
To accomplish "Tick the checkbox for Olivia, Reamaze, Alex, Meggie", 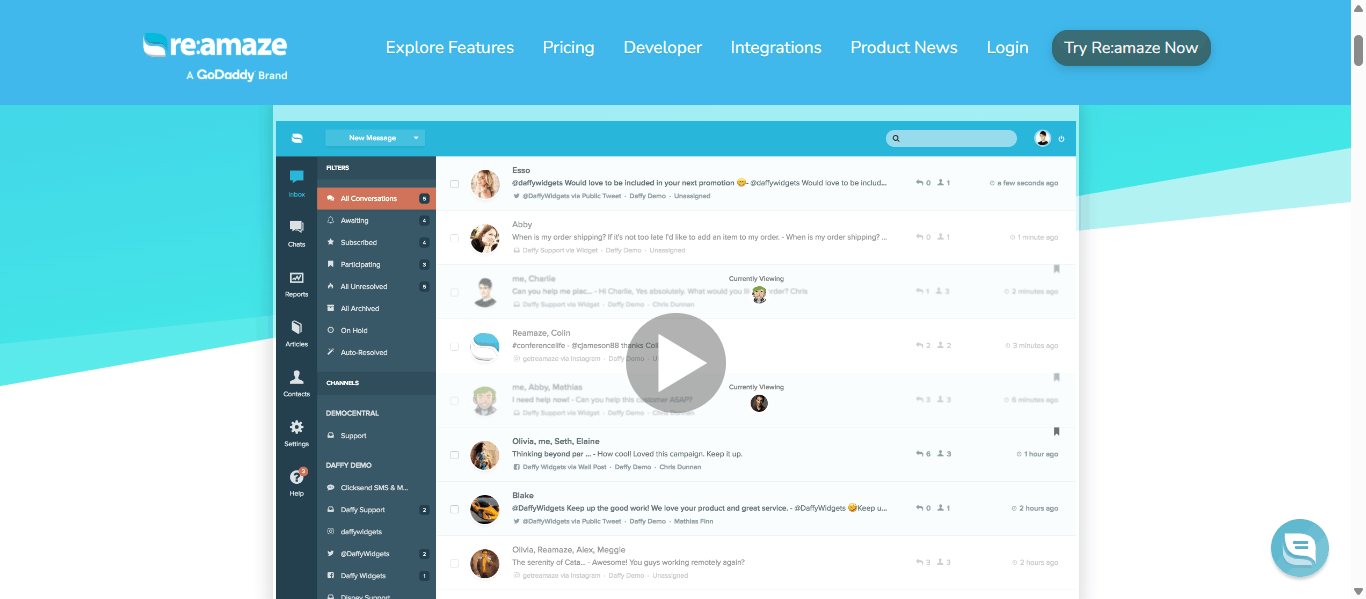I will pos(454,563).
